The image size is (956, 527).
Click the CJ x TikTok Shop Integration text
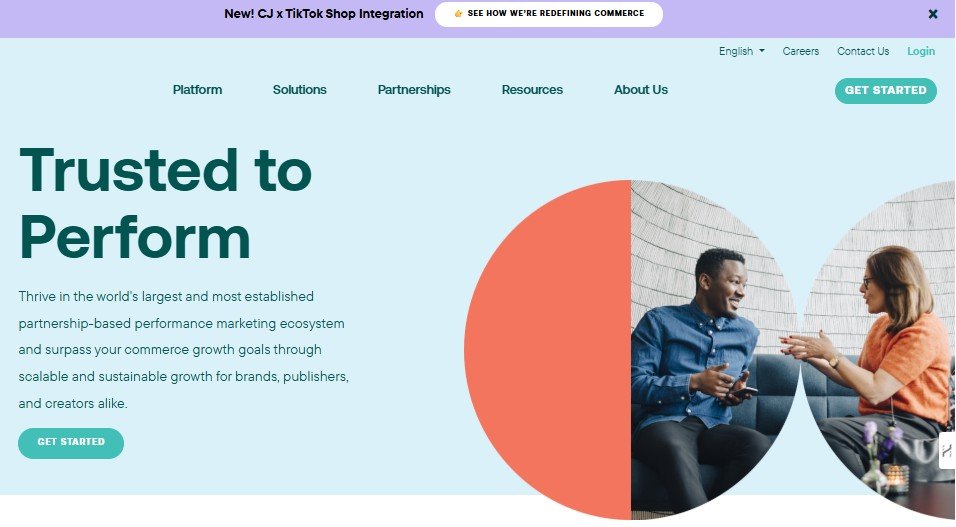(x=323, y=14)
